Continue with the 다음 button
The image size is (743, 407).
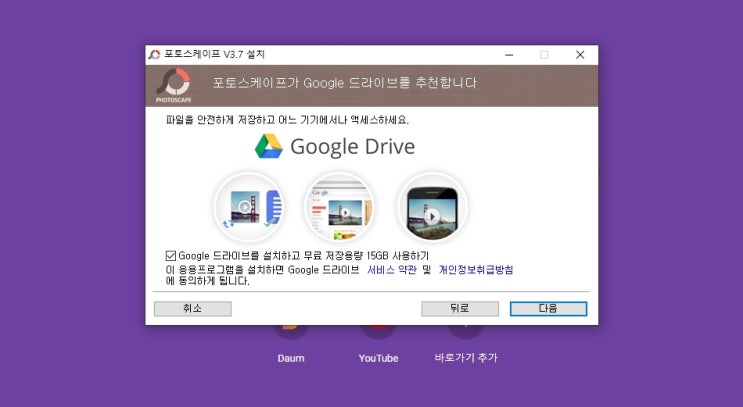548,308
